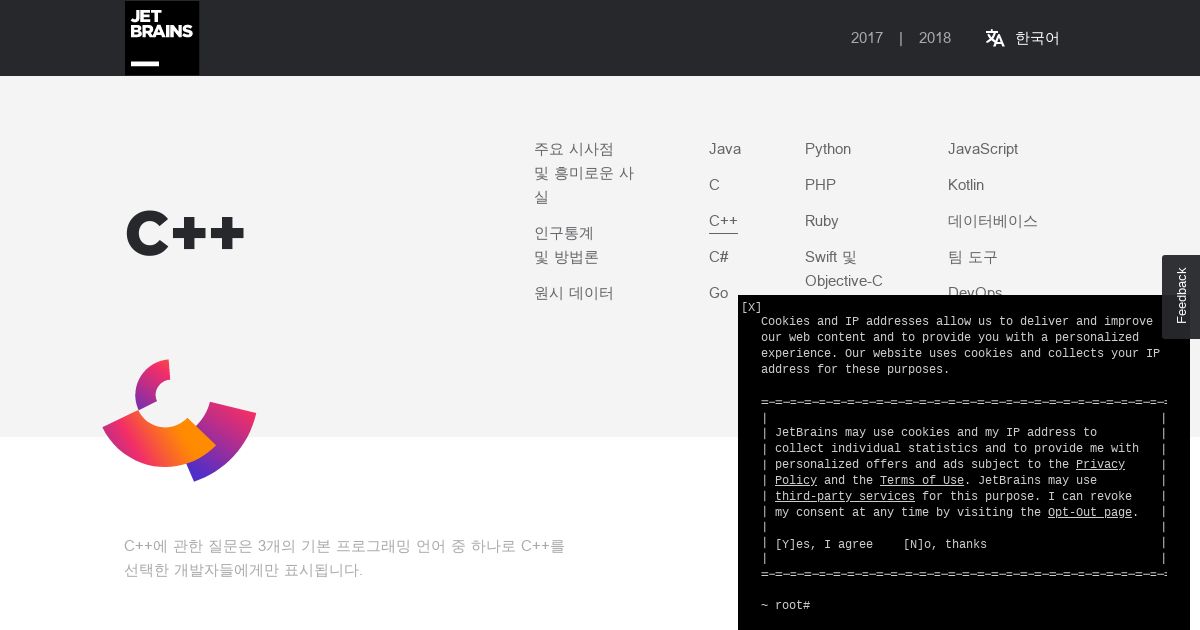The height and width of the screenshot is (630, 1200).
Task: Open the Opt-Out page link
Action: [x=1090, y=513]
